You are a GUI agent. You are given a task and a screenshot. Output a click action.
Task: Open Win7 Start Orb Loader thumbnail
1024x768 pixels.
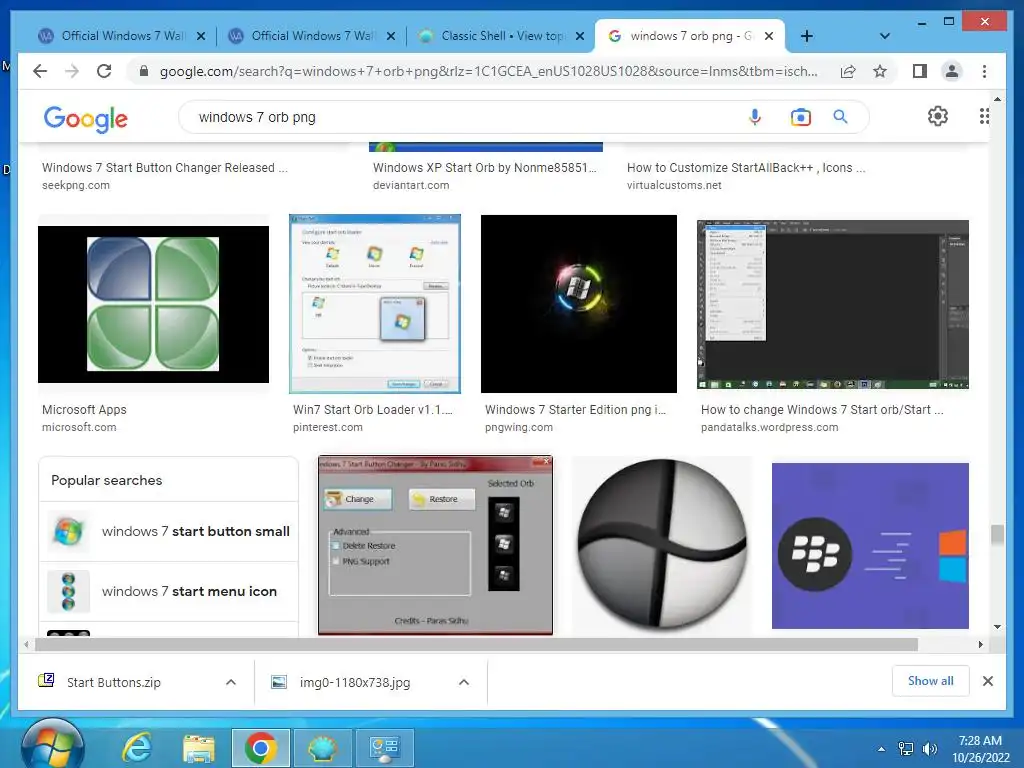click(375, 304)
